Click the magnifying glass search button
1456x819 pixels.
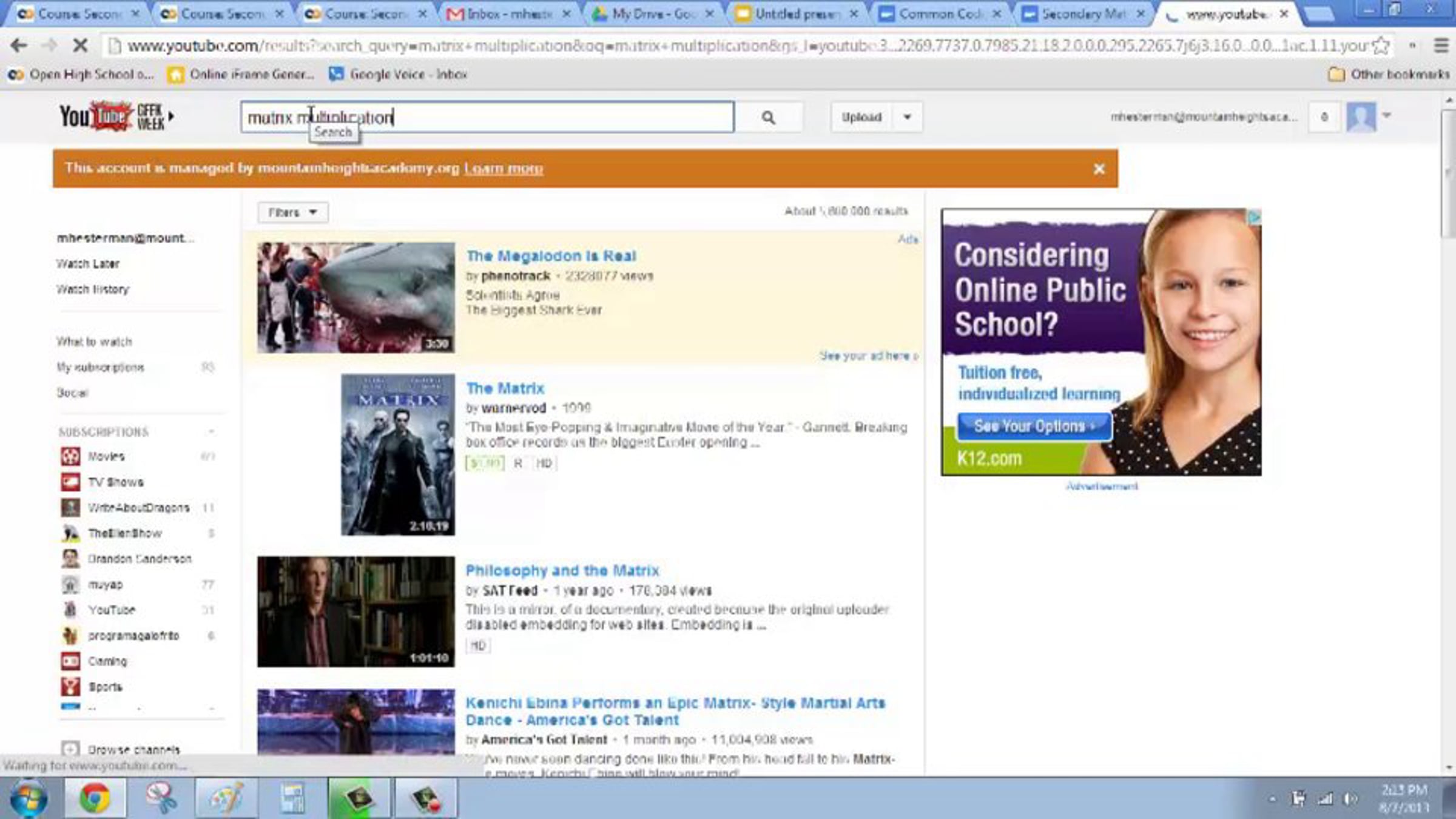(x=768, y=118)
